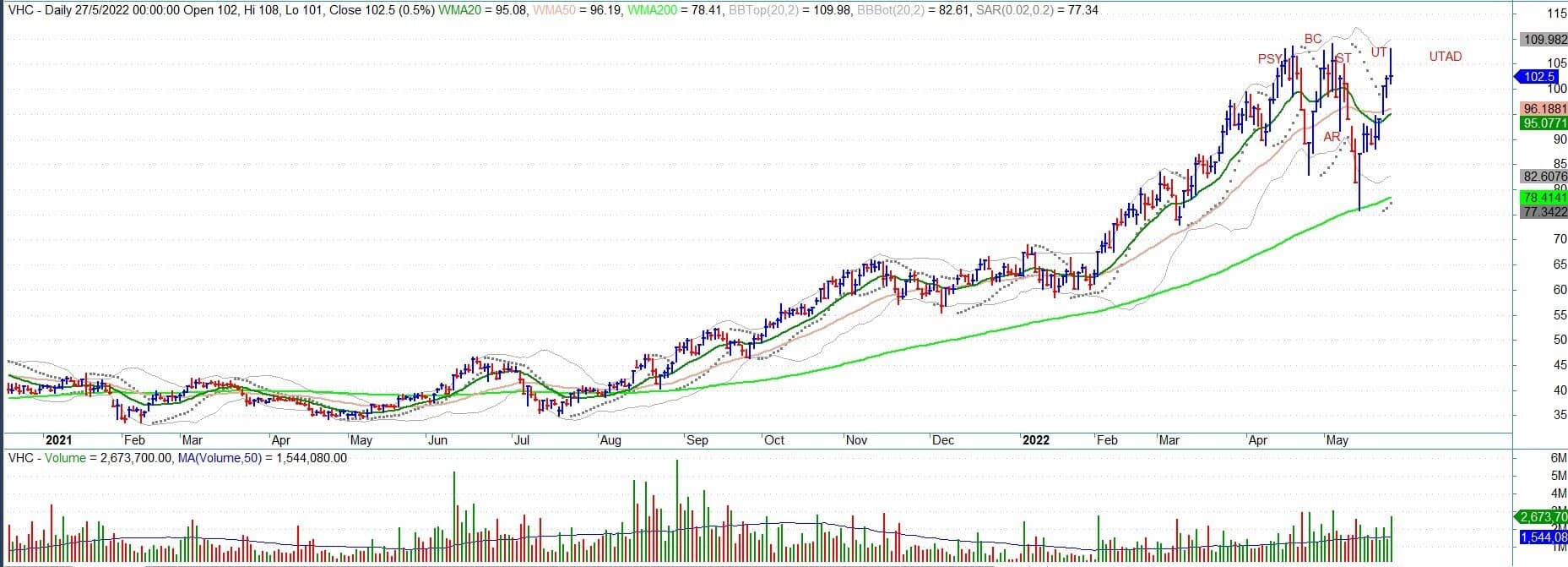Click the Sep month label on time axis
Viewport: 1568px width, 567px height.
[x=697, y=440]
